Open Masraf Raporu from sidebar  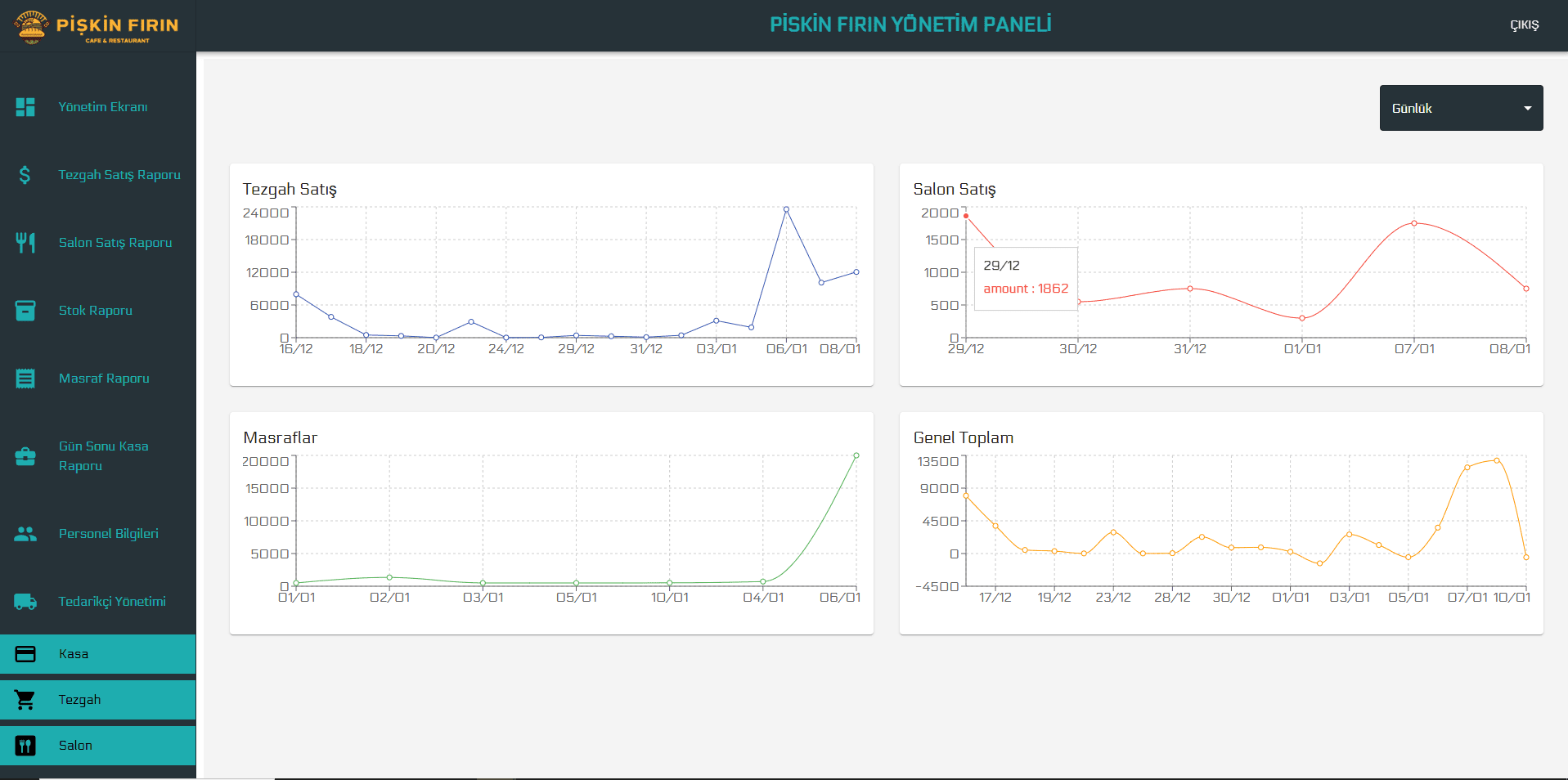click(x=104, y=379)
